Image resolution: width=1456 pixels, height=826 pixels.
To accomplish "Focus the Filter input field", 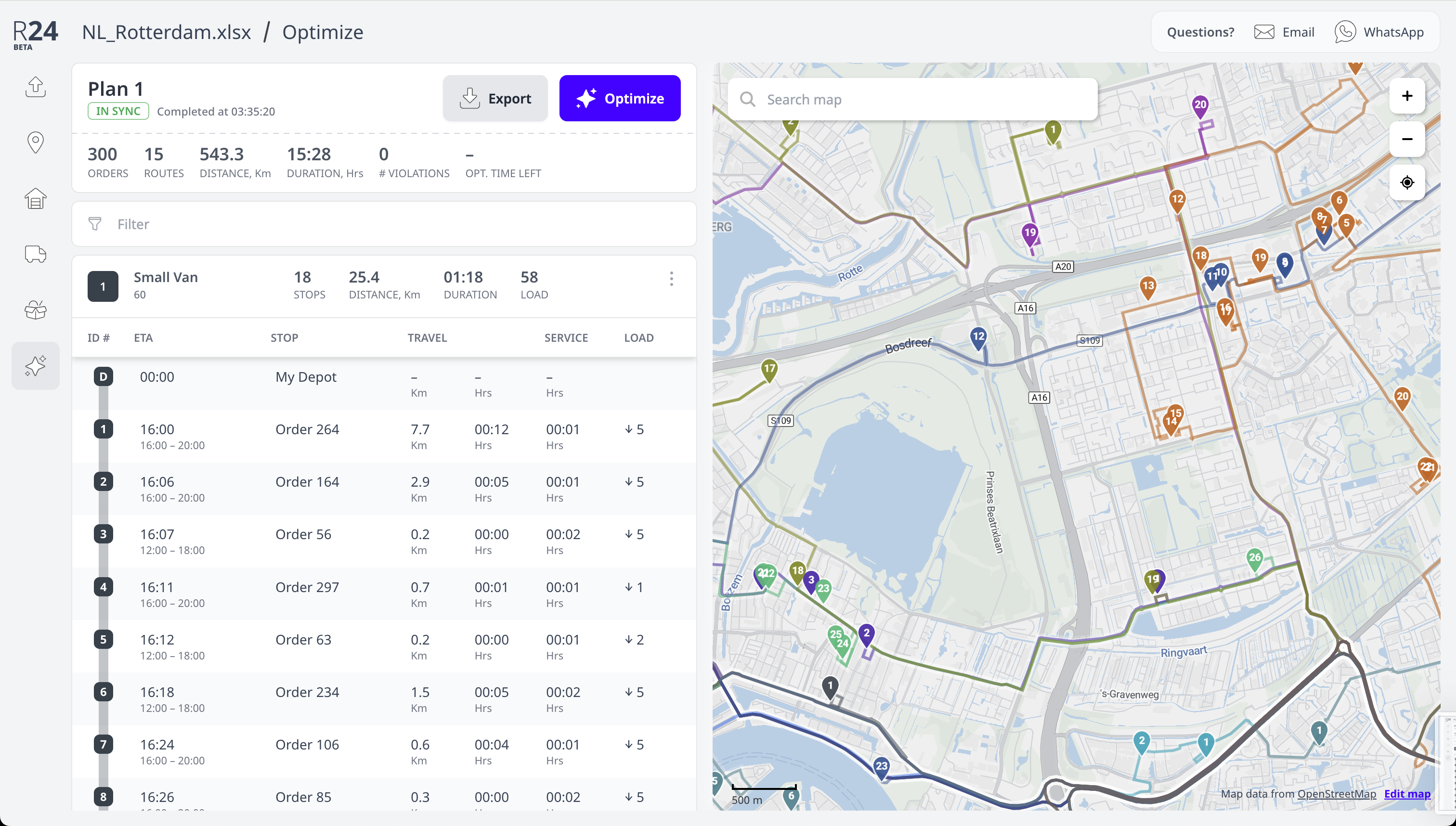I will [x=384, y=224].
